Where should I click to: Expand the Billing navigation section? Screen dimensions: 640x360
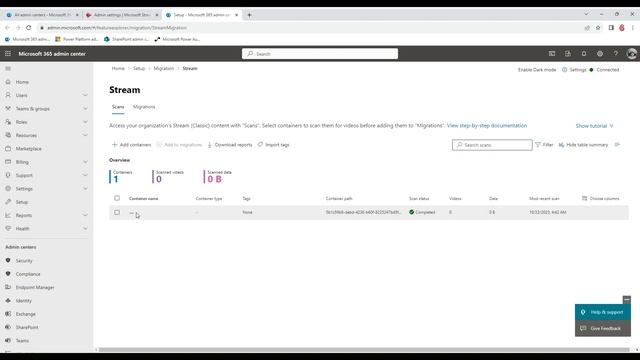click(x=85, y=162)
